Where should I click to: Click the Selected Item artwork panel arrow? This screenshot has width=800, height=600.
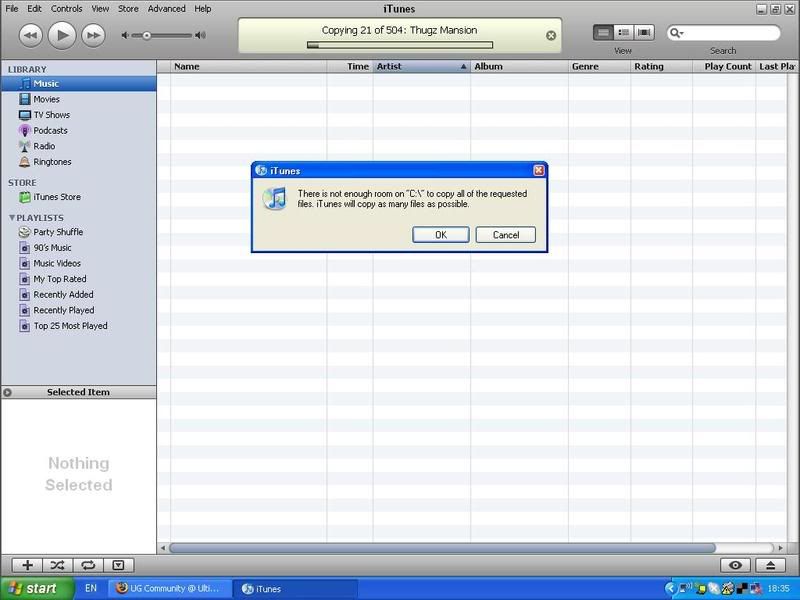(x=7, y=392)
